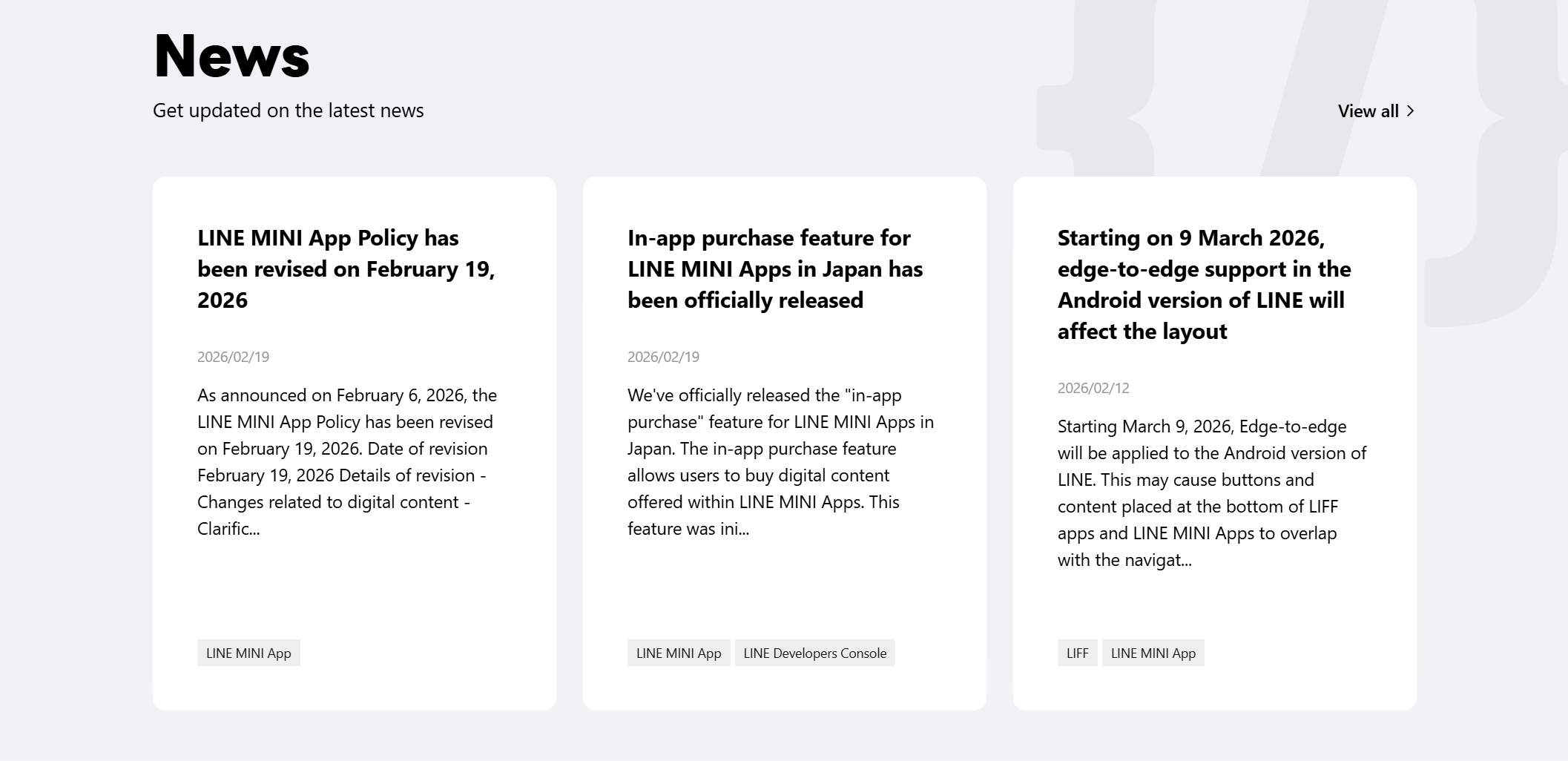Open the View all news link
Viewport: 1568px width, 761px height.
point(1368,111)
